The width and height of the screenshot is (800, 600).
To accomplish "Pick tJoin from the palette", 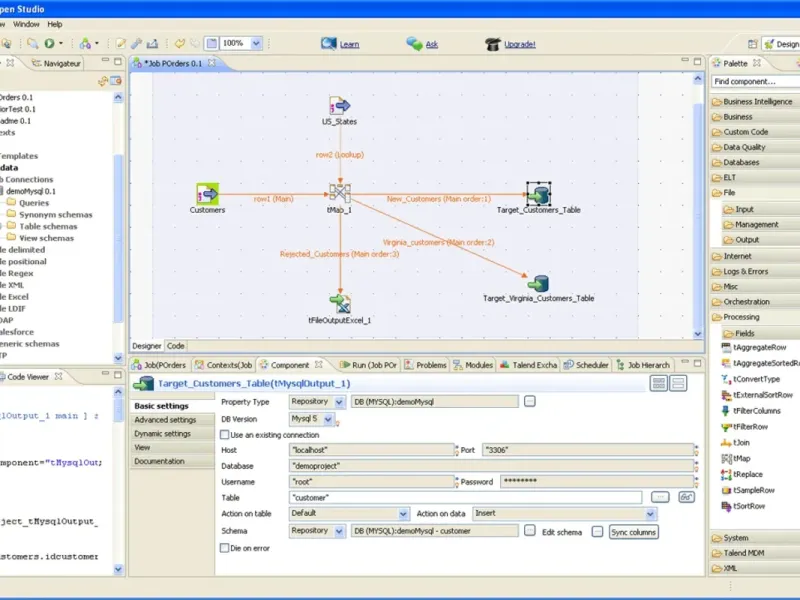I will [735, 442].
